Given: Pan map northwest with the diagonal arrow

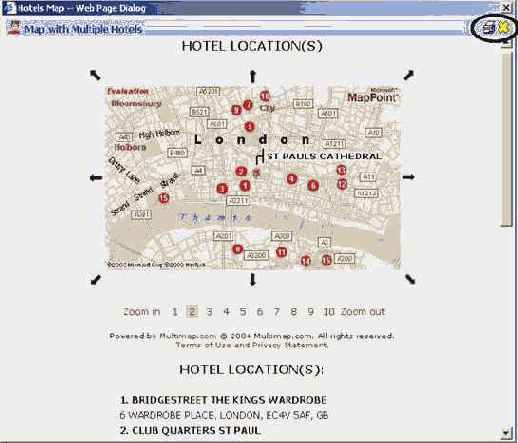Looking at the screenshot, I should tap(95, 75).
